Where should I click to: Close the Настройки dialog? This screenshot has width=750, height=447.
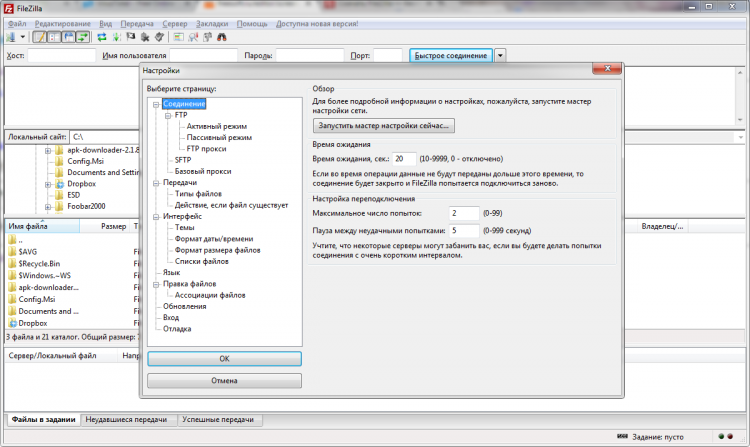pos(607,68)
